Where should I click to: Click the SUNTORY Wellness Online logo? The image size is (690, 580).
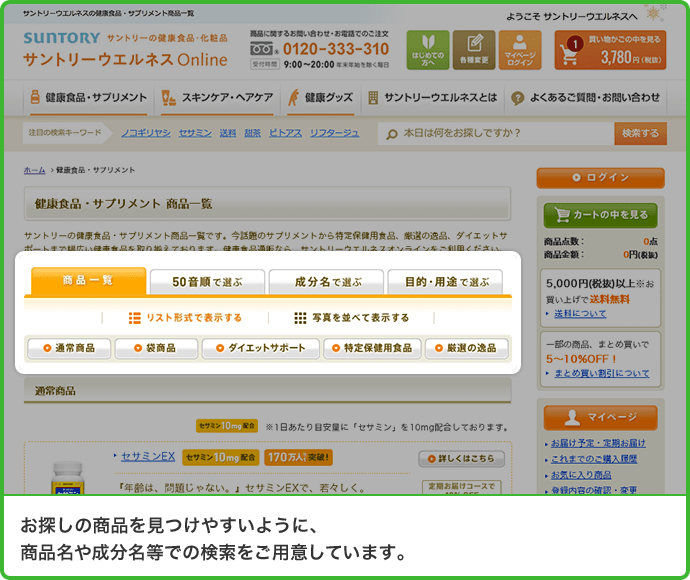(x=125, y=49)
